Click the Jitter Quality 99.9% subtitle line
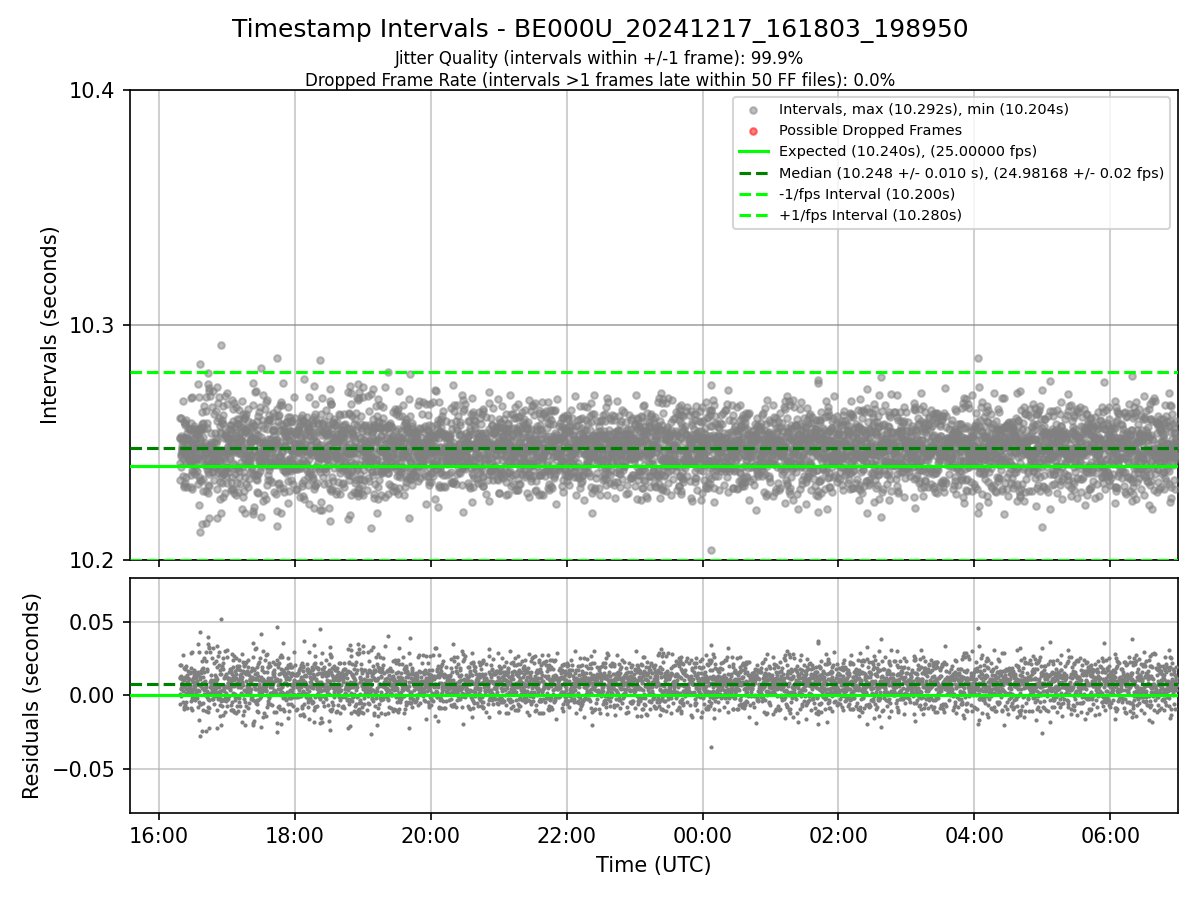Viewport: 1200px width, 900px height. [x=599, y=58]
